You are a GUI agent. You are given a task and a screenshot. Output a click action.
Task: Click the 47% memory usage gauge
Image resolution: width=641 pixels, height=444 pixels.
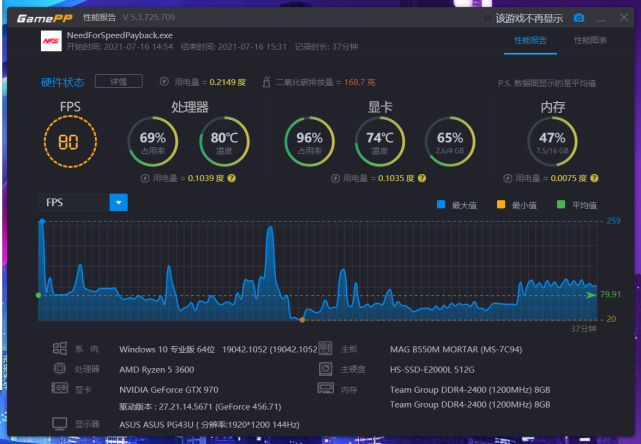(x=552, y=141)
